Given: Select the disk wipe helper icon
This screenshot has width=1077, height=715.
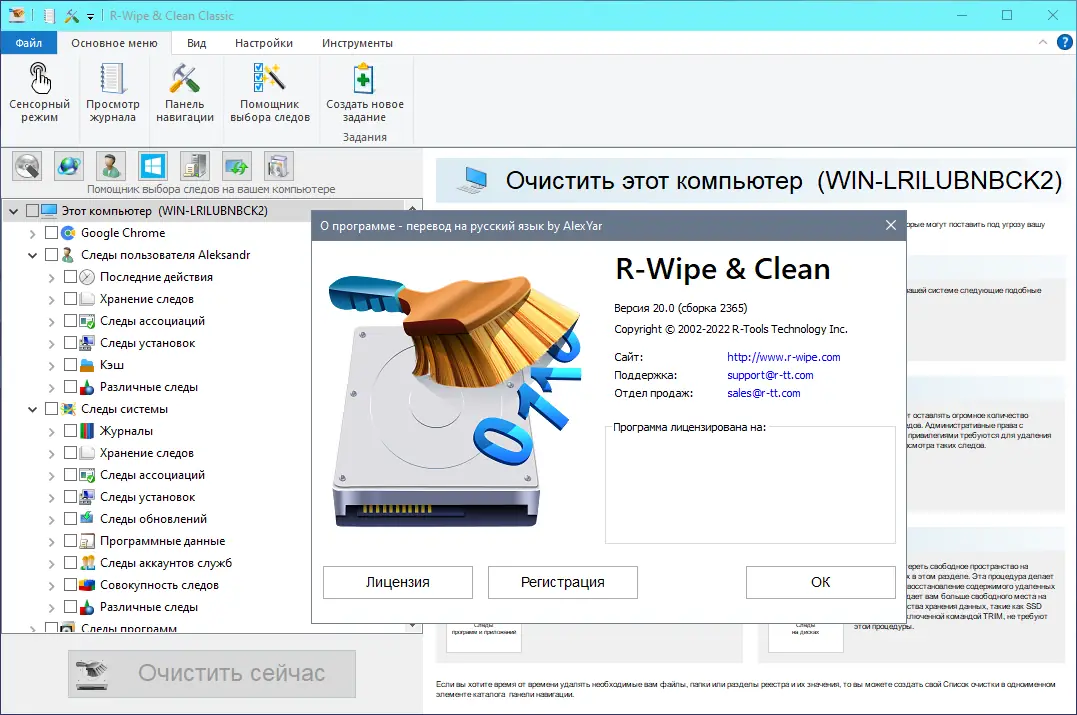Looking at the screenshot, I should 27,166.
